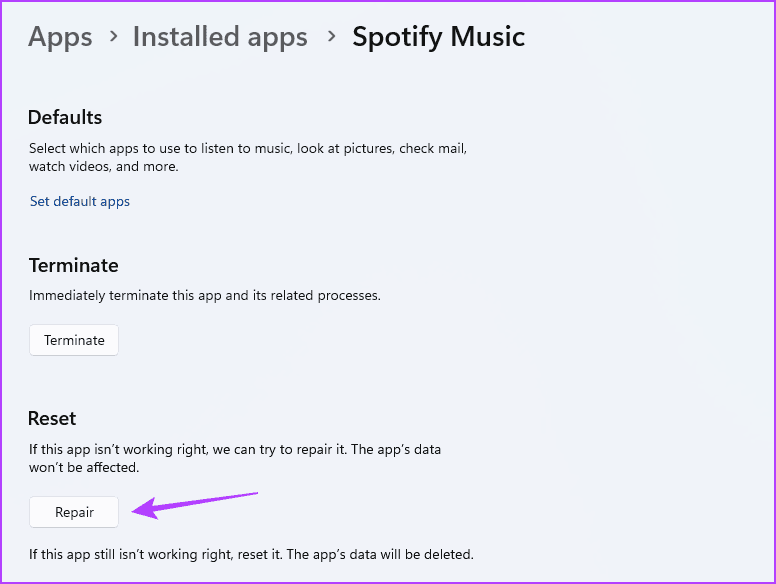Viewport: 776px width, 584px height.
Task: Click the word 'Spotify' in the title
Action: coord(399,37)
